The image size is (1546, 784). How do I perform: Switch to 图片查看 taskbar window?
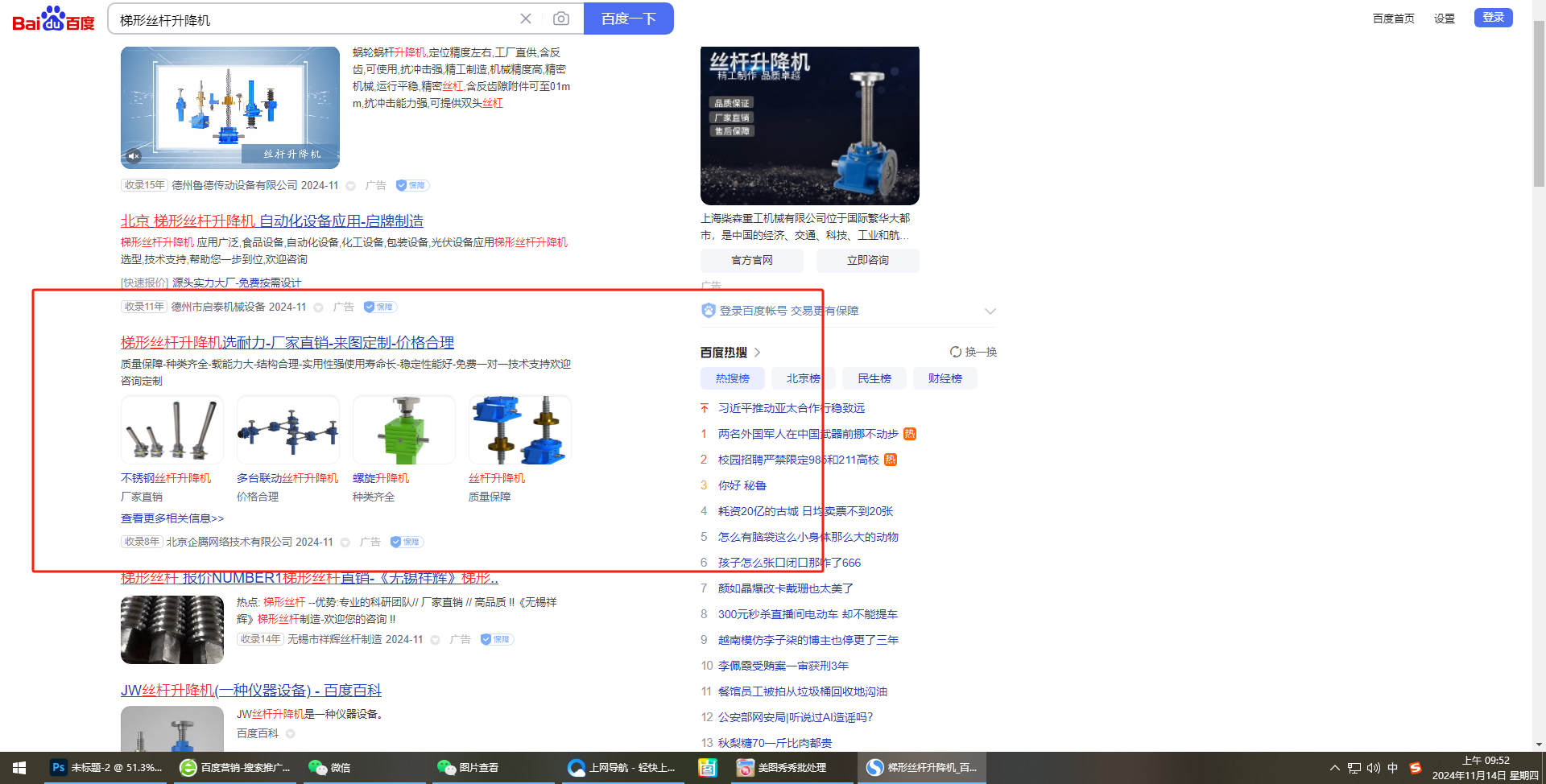pos(493,768)
